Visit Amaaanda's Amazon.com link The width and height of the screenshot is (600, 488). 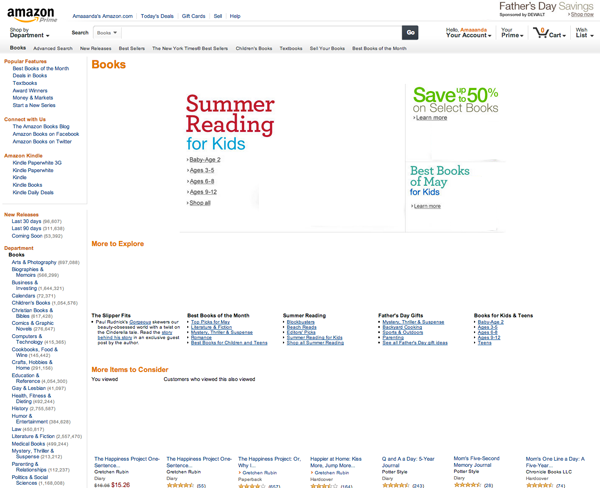pyautogui.click(x=103, y=16)
